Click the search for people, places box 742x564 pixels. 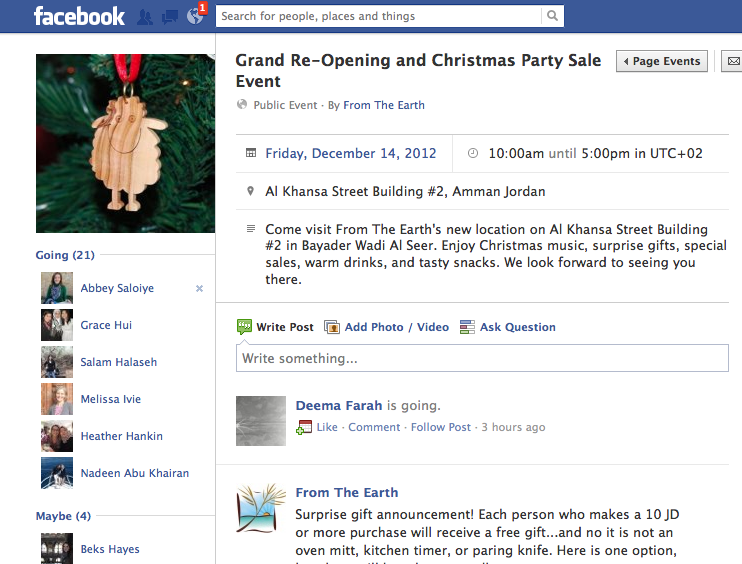[x=380, y=16]
